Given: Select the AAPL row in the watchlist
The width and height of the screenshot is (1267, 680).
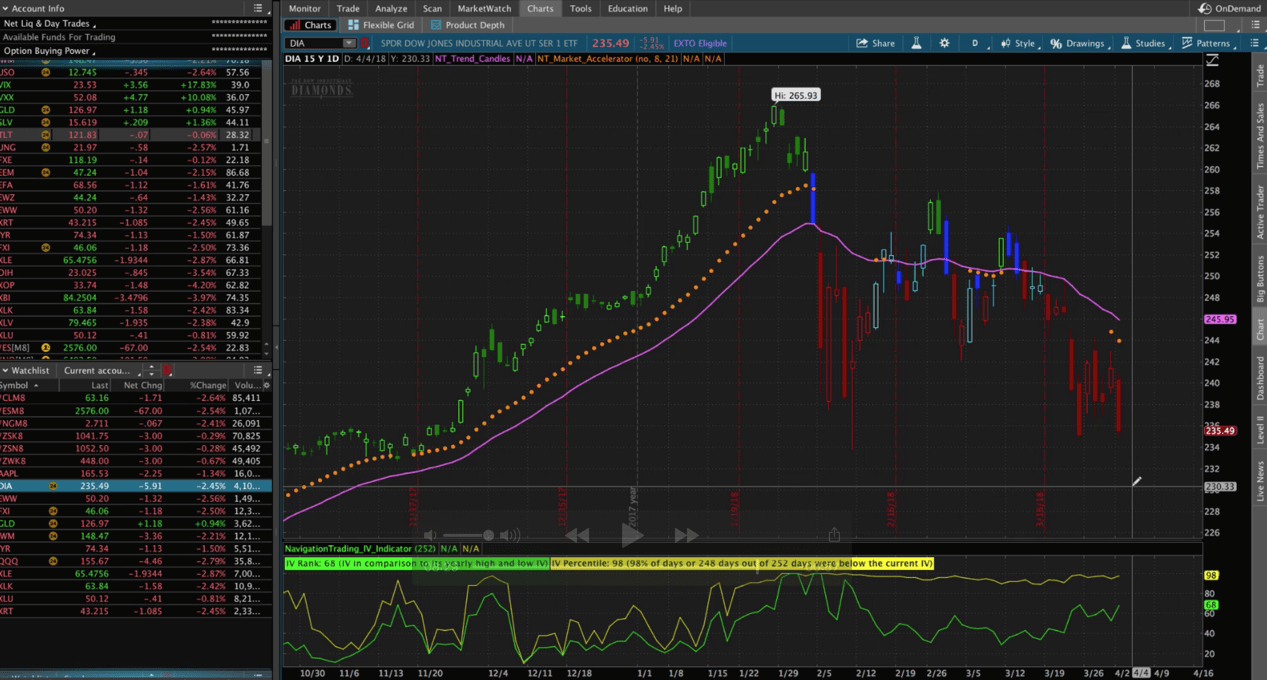Looking at the screenshot, I should coord(135,473).
